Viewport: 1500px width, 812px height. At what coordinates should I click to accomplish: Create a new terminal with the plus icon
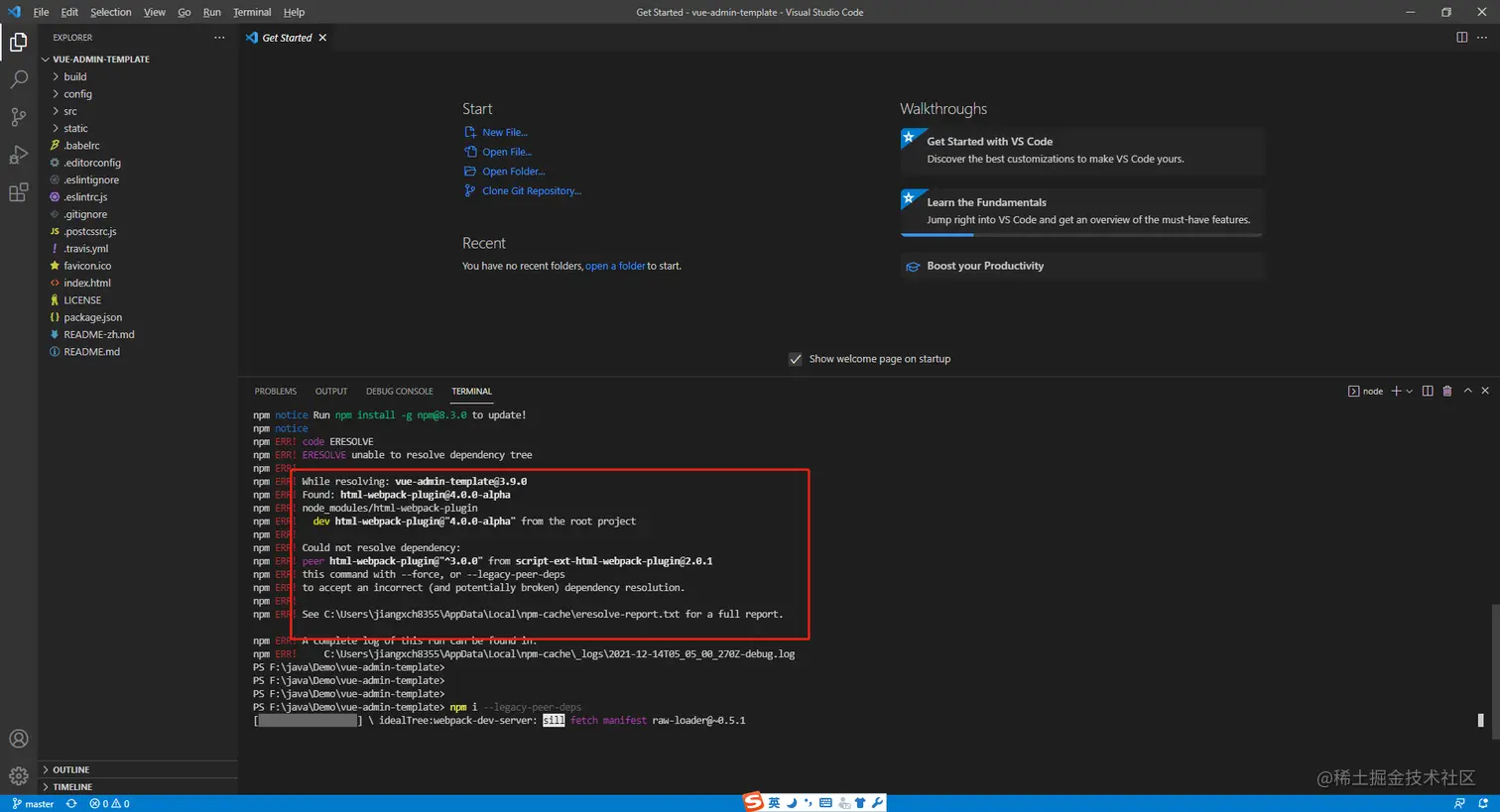click(x=1396, y=391)
